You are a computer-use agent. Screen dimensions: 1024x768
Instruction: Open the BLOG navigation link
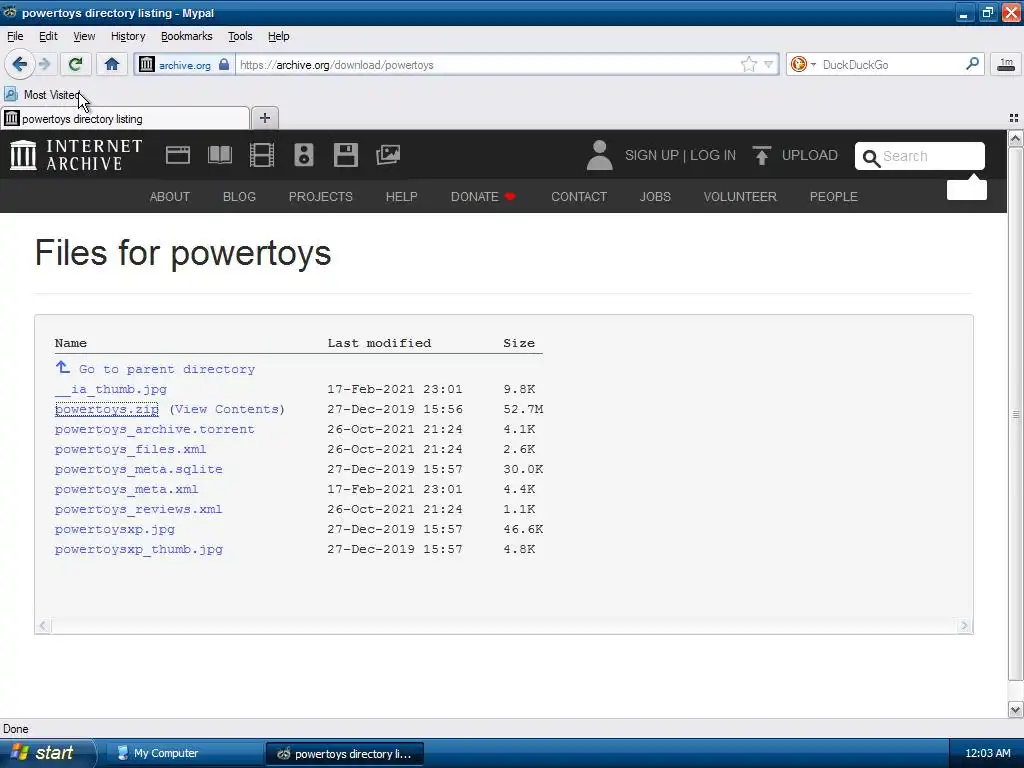point(239,197)
